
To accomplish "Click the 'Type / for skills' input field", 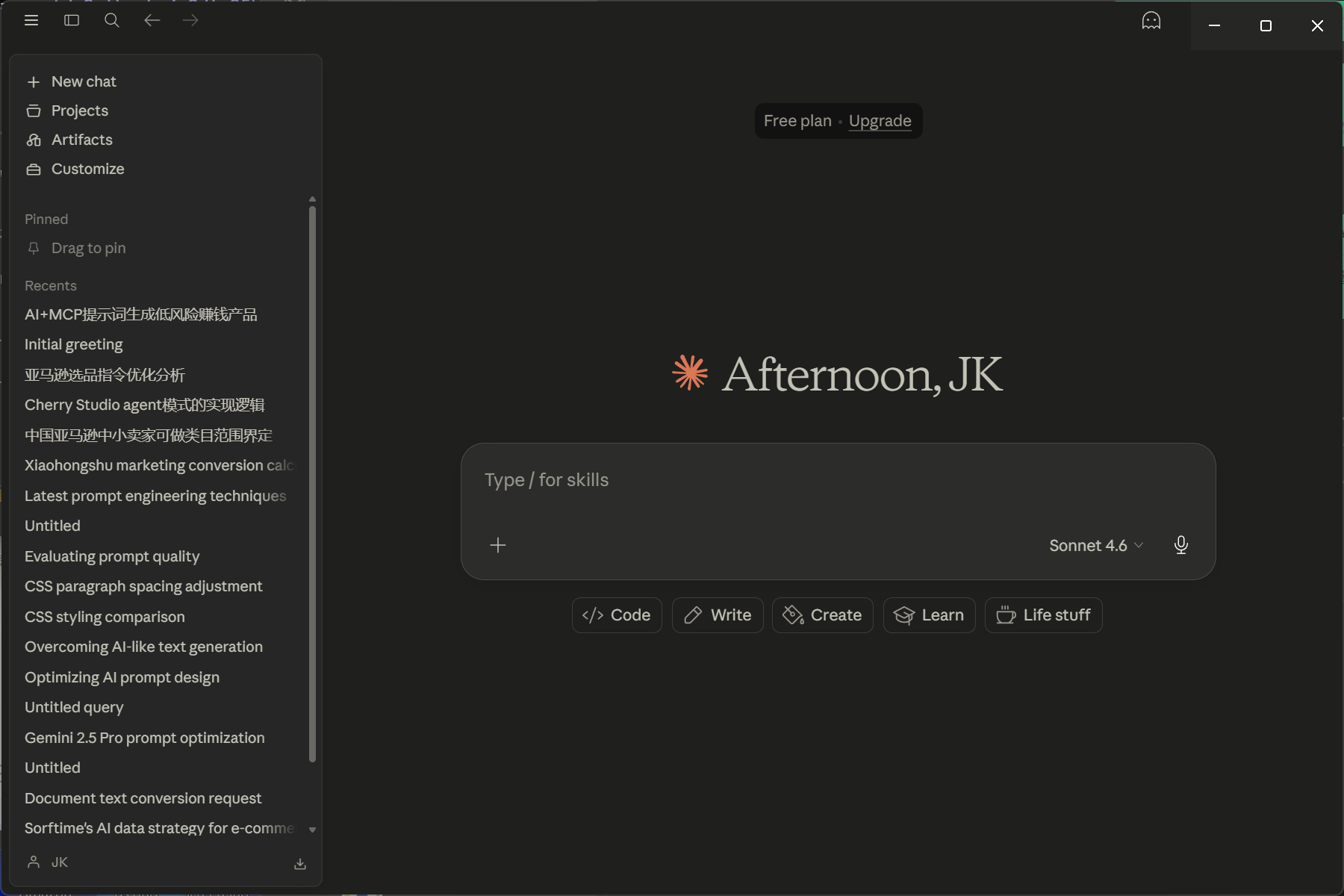I will tap(836, 480).
